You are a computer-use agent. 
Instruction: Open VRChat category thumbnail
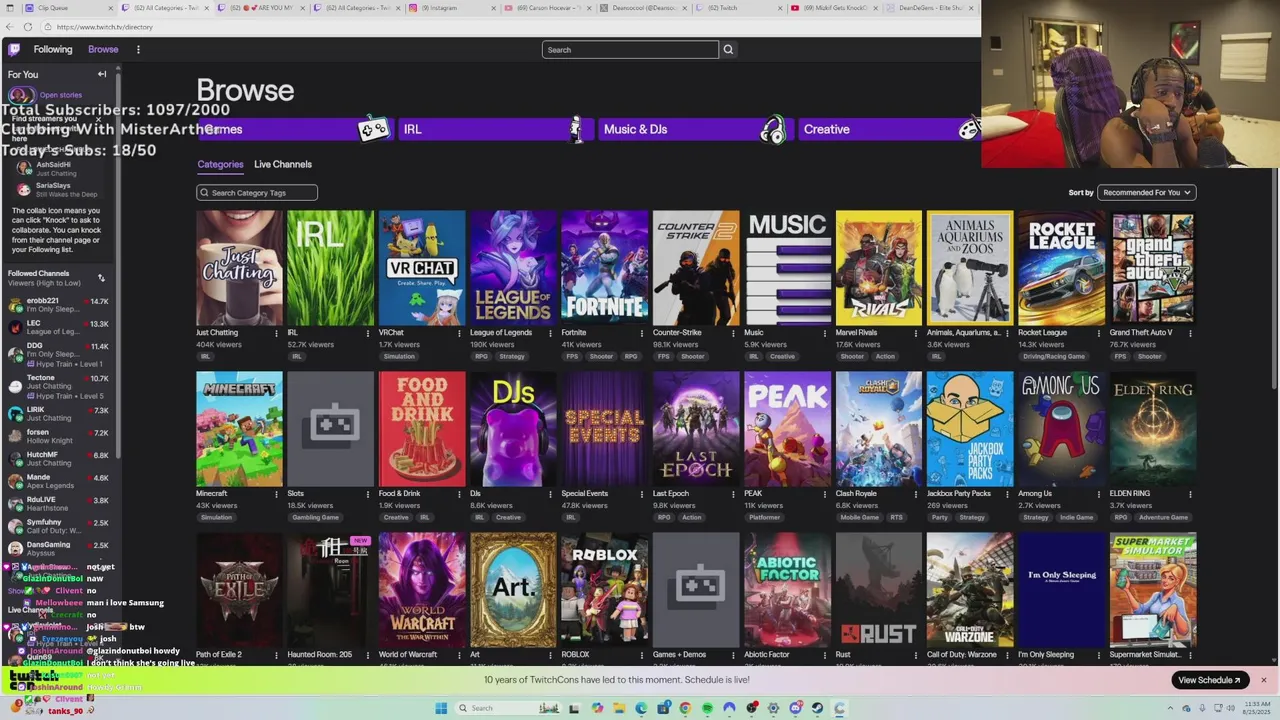coord(422,268)
